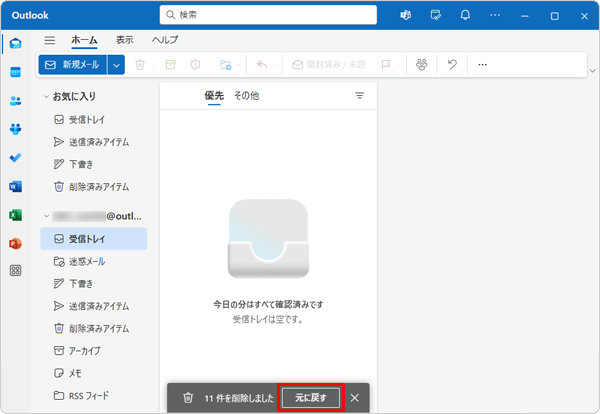This screenshot has height=414, width=600.
Task: Click the Undo toolbar icon
Action: (452, 65)
